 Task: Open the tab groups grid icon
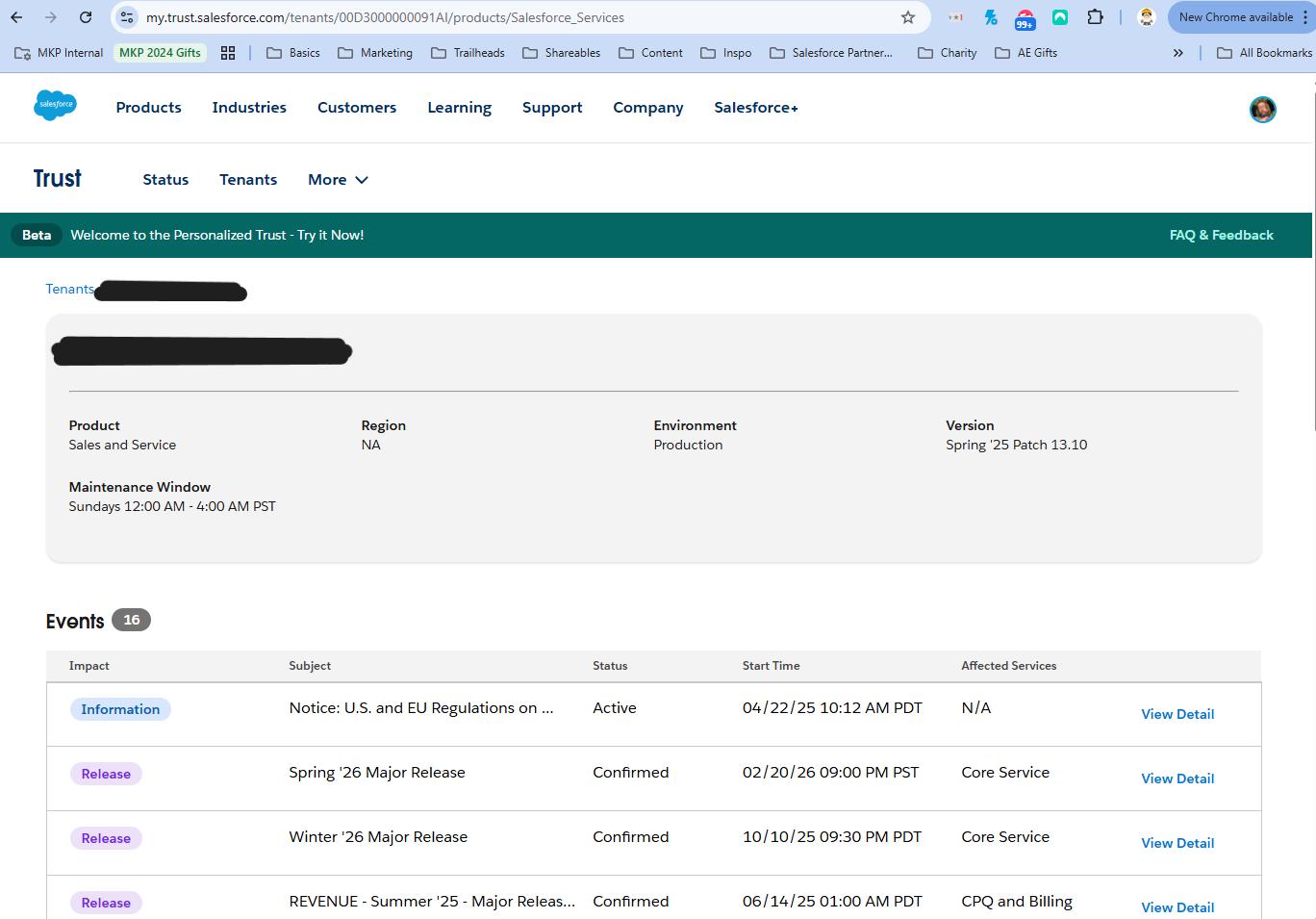coord(228,53)
